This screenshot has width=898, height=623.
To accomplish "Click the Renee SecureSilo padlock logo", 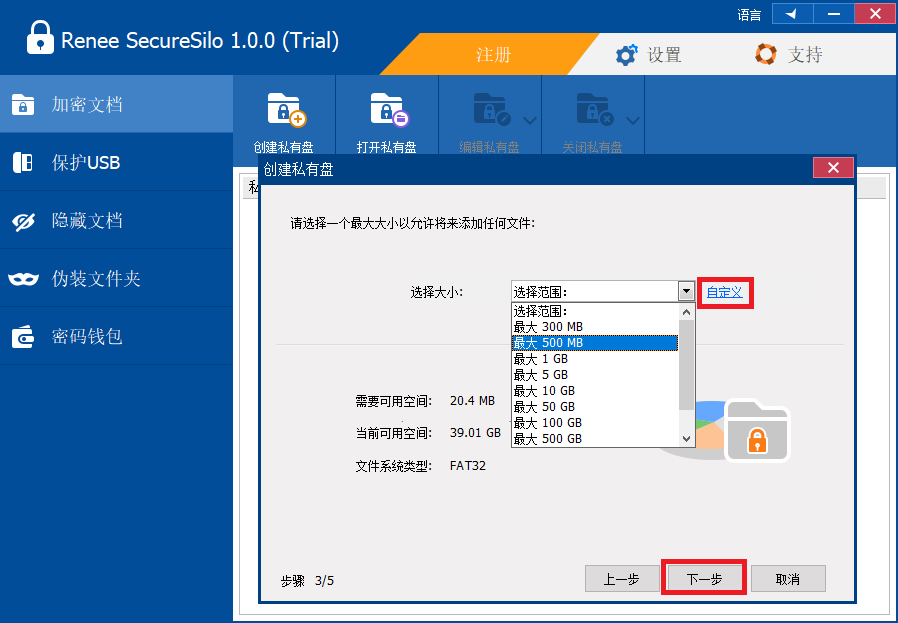I will (x=40, y=38).
